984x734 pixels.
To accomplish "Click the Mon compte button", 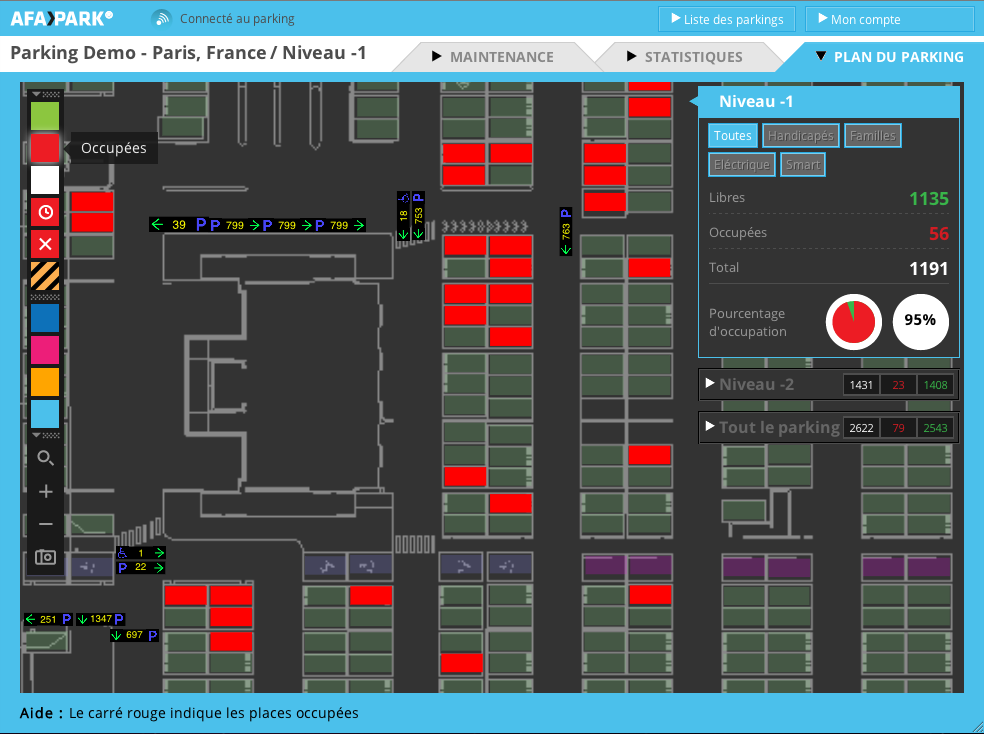I will click(889, 19).
